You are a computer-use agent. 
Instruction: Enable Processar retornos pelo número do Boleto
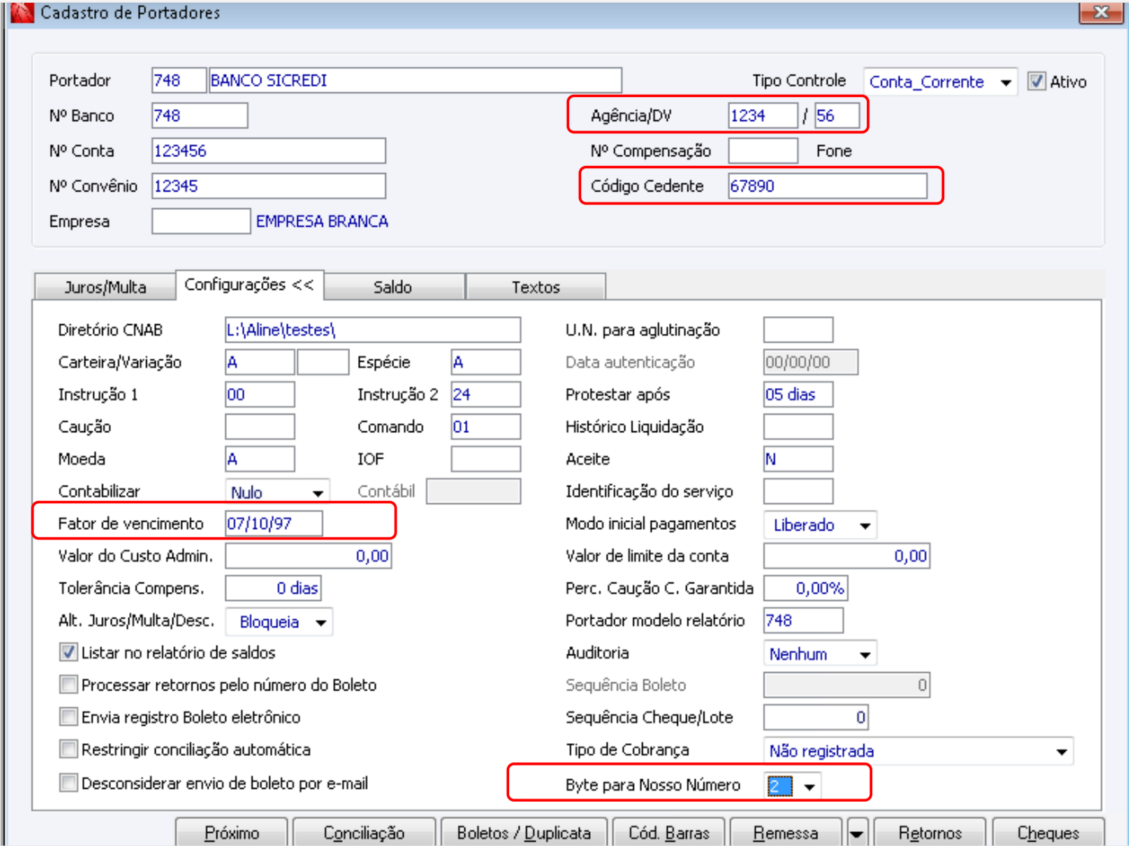tap(68, 685)
